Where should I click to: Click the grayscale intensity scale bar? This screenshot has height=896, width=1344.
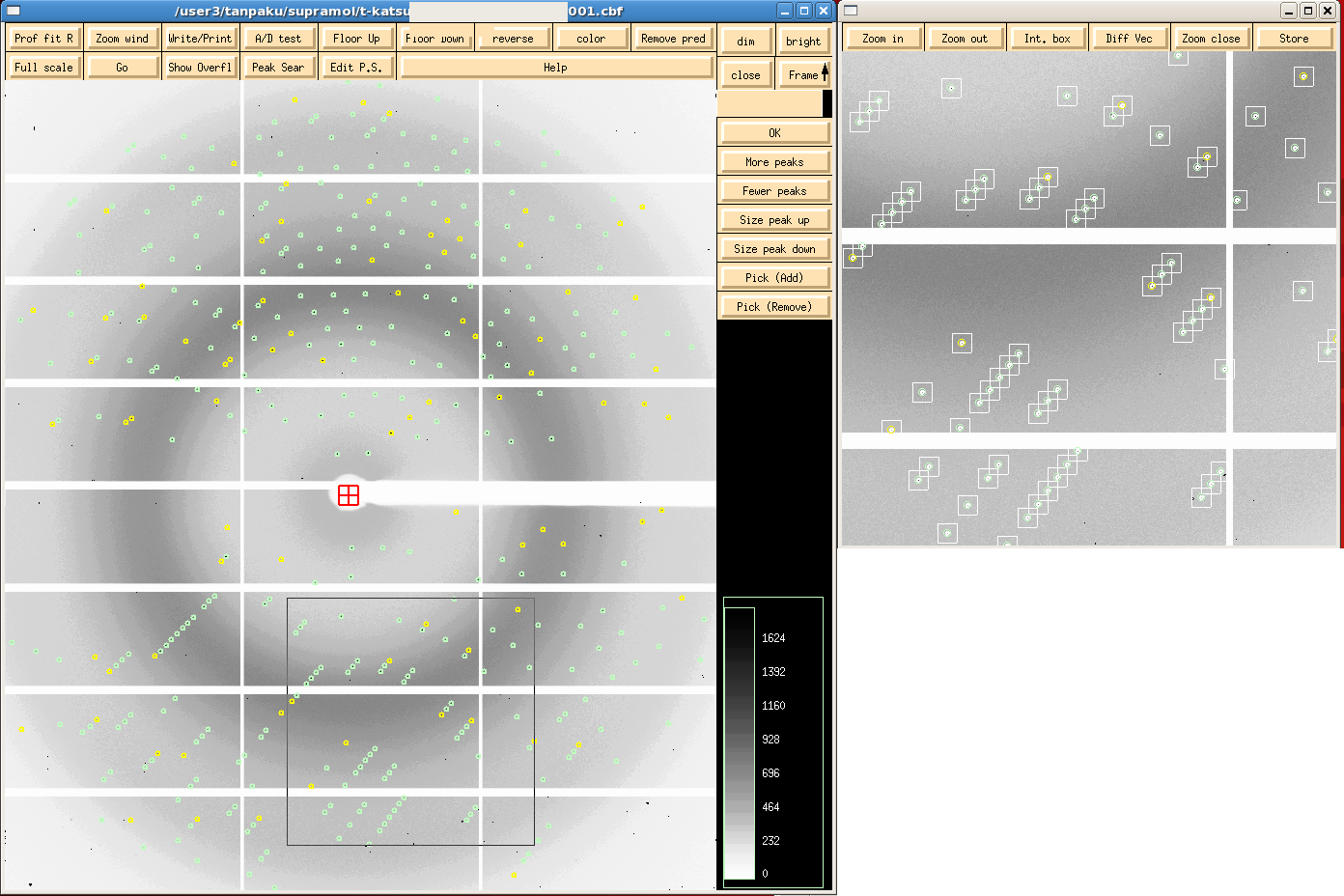(740, 742)
